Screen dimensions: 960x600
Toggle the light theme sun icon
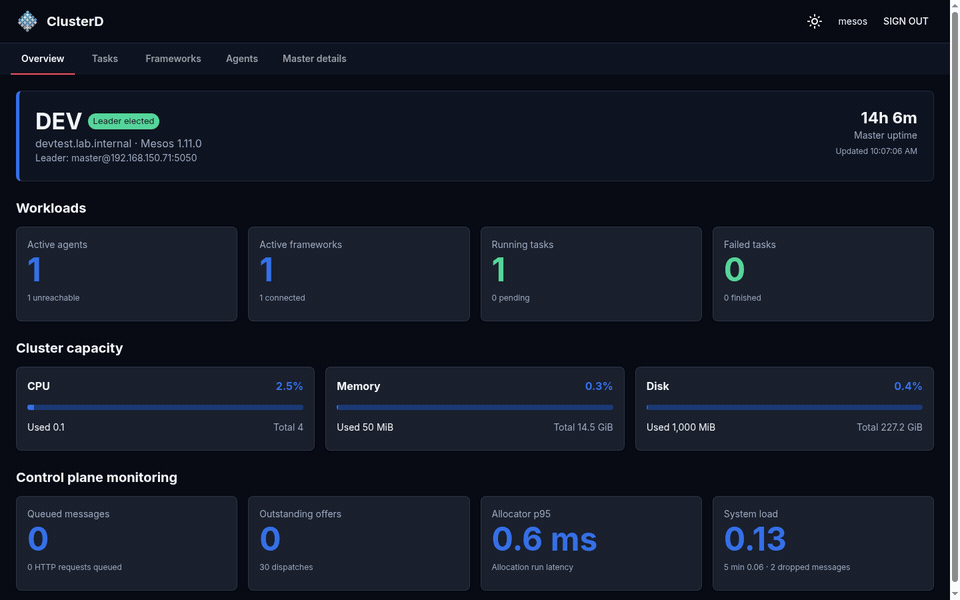coord(814,21)
